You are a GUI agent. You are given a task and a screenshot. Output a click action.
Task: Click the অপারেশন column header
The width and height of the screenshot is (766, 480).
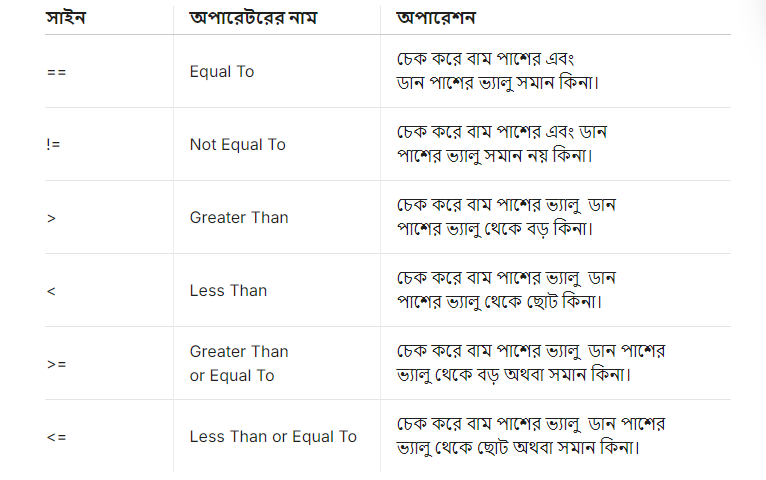tap(436, 18)
